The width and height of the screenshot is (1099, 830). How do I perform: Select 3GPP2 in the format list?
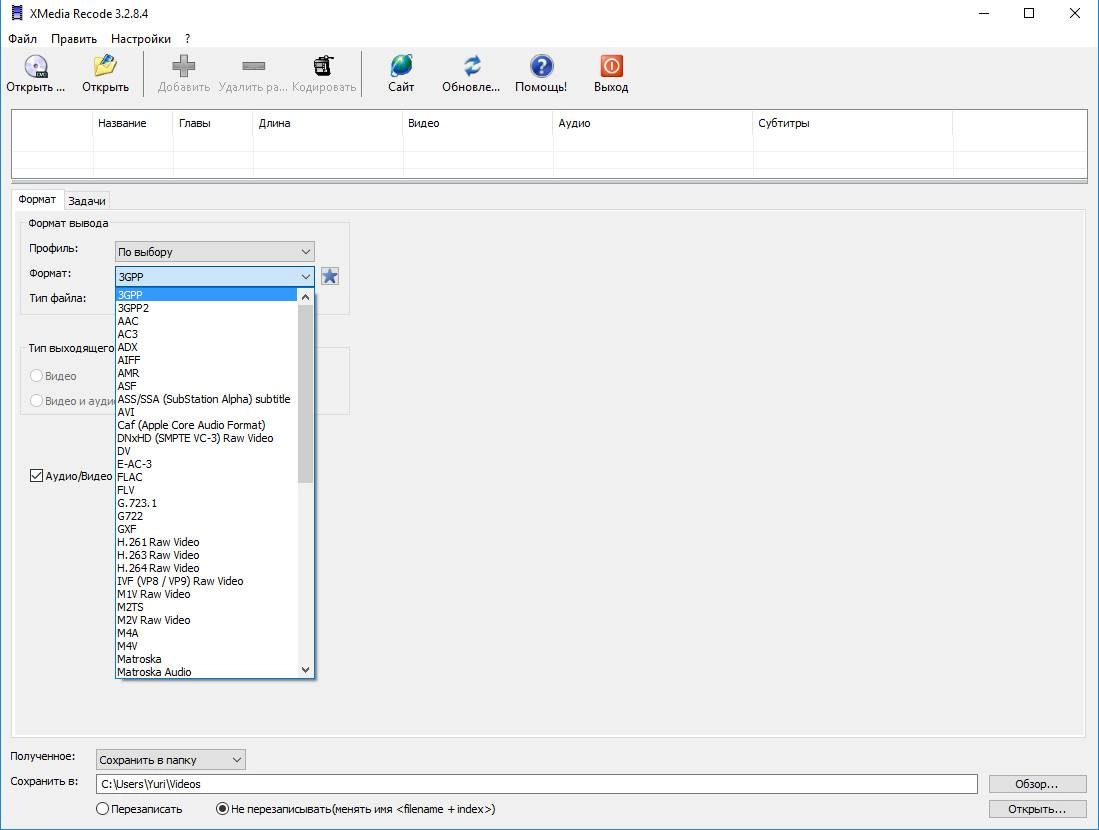207,308
